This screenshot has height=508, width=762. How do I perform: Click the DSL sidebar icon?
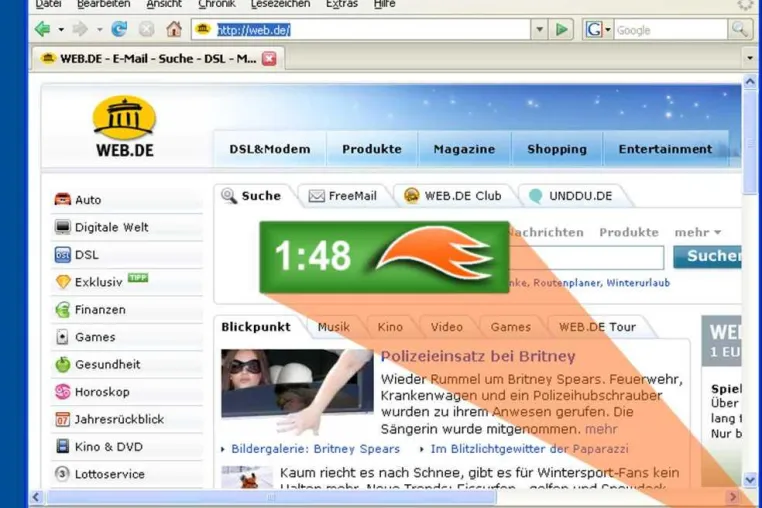(x=63, y=255)
